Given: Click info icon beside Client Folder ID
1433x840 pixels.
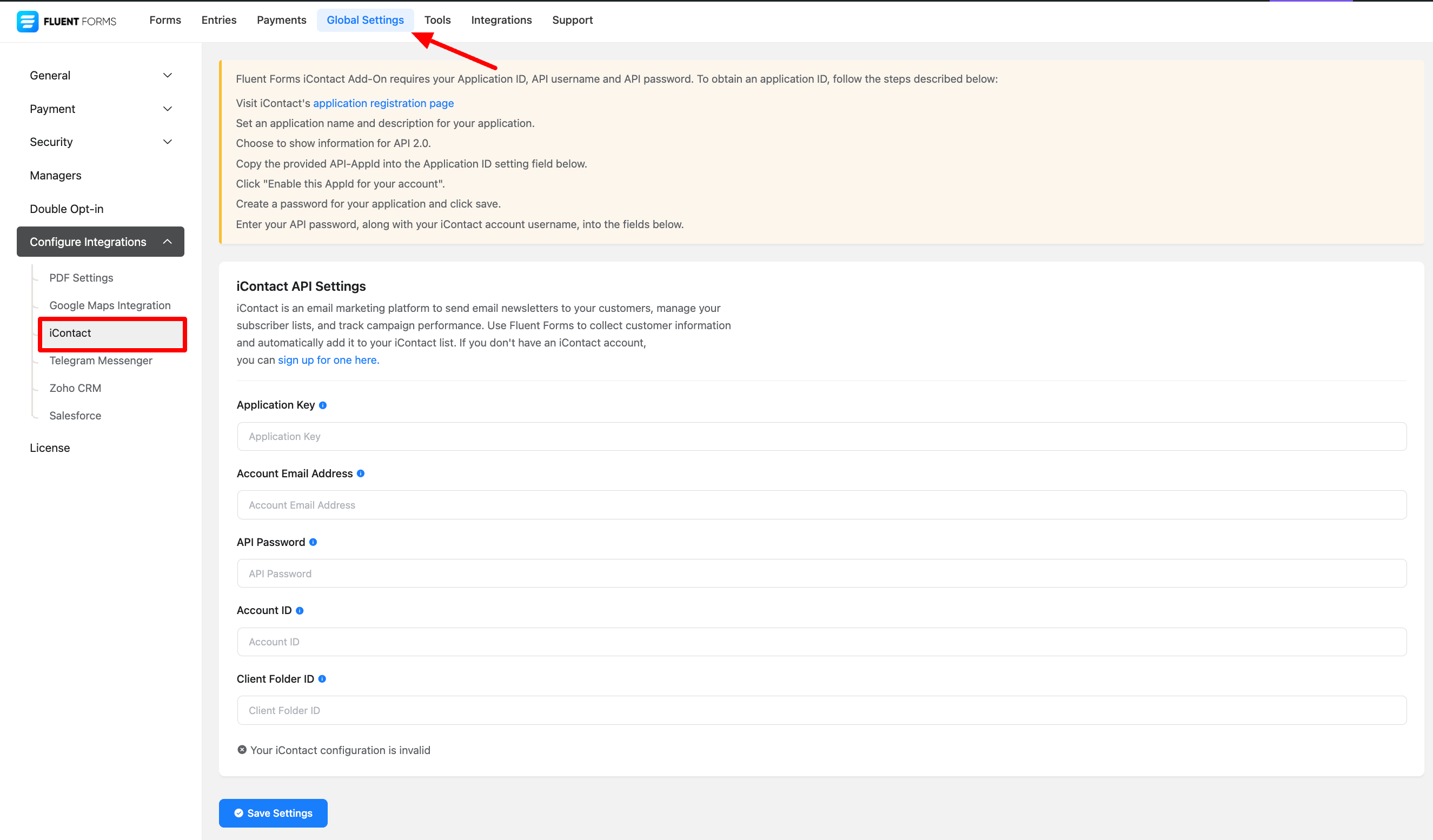Looking at the screenshot, I should click(322, 678).
